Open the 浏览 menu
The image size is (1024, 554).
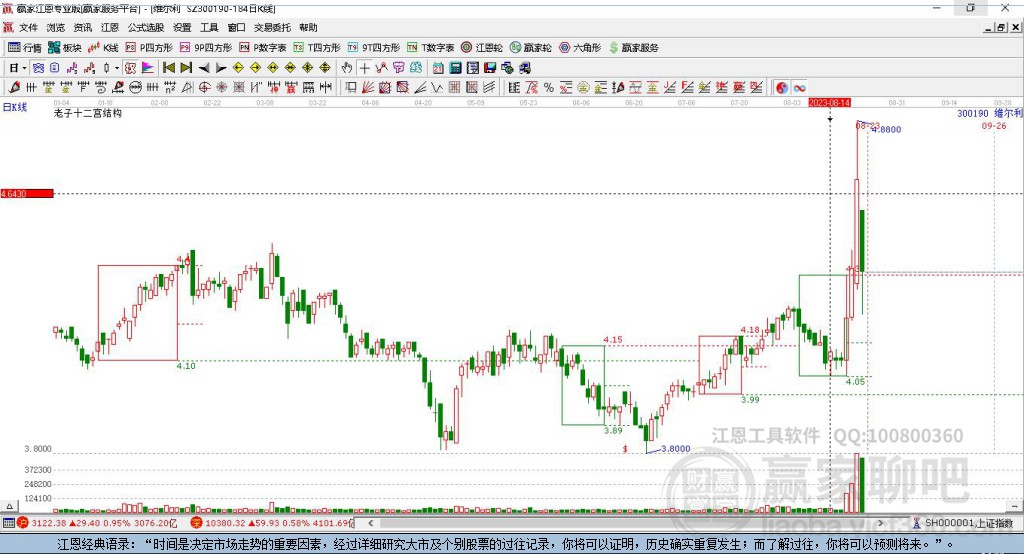(x=56, y=27)
